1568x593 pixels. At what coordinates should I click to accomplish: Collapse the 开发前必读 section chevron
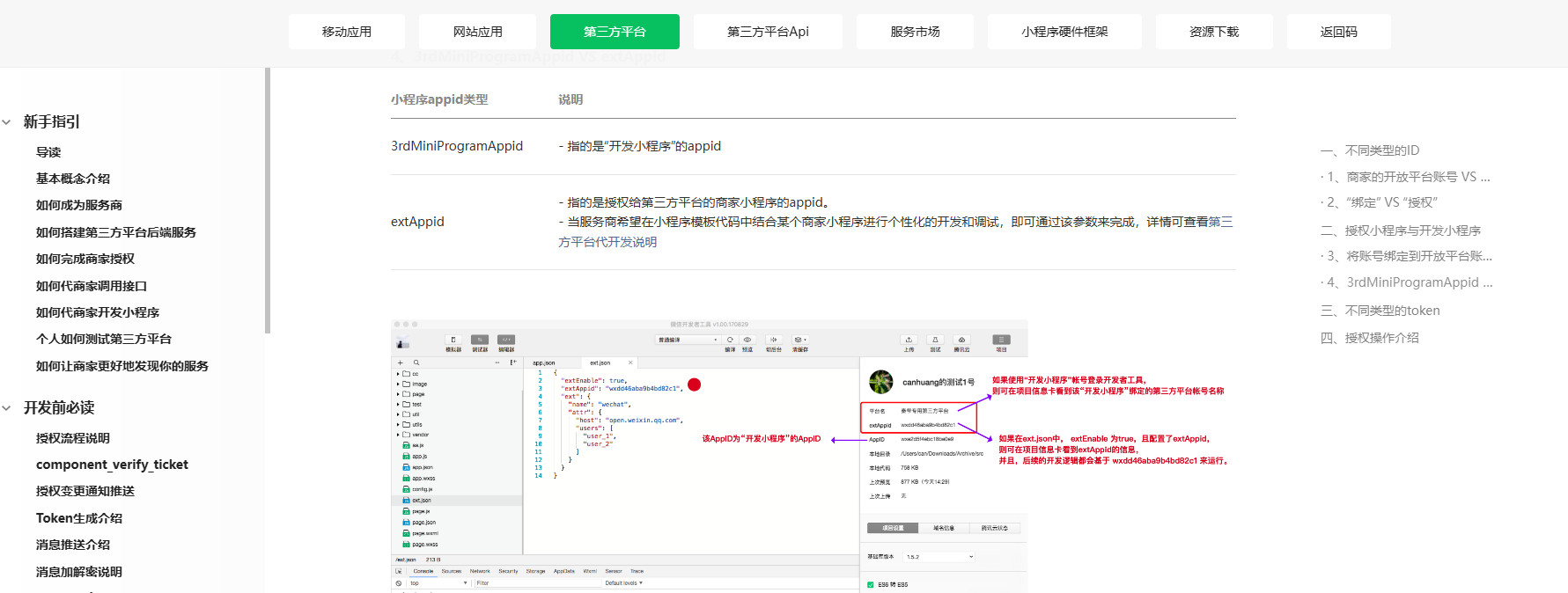pos(6,408)
